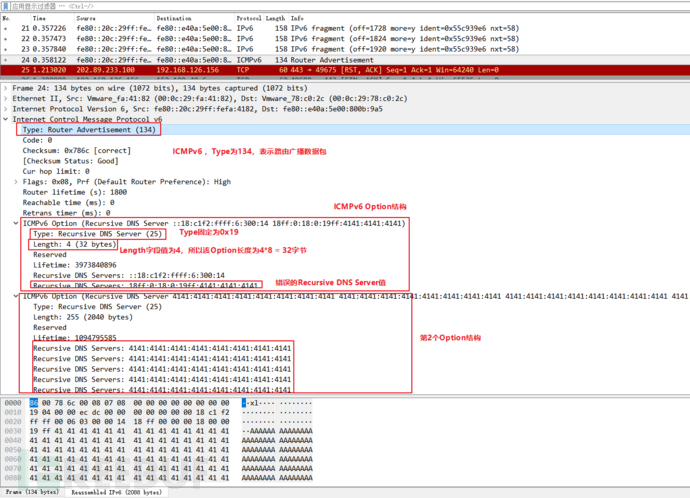690x498 pixels.
Task: Select the Cur hop limit: 0 field
Action: pos(56,172)
